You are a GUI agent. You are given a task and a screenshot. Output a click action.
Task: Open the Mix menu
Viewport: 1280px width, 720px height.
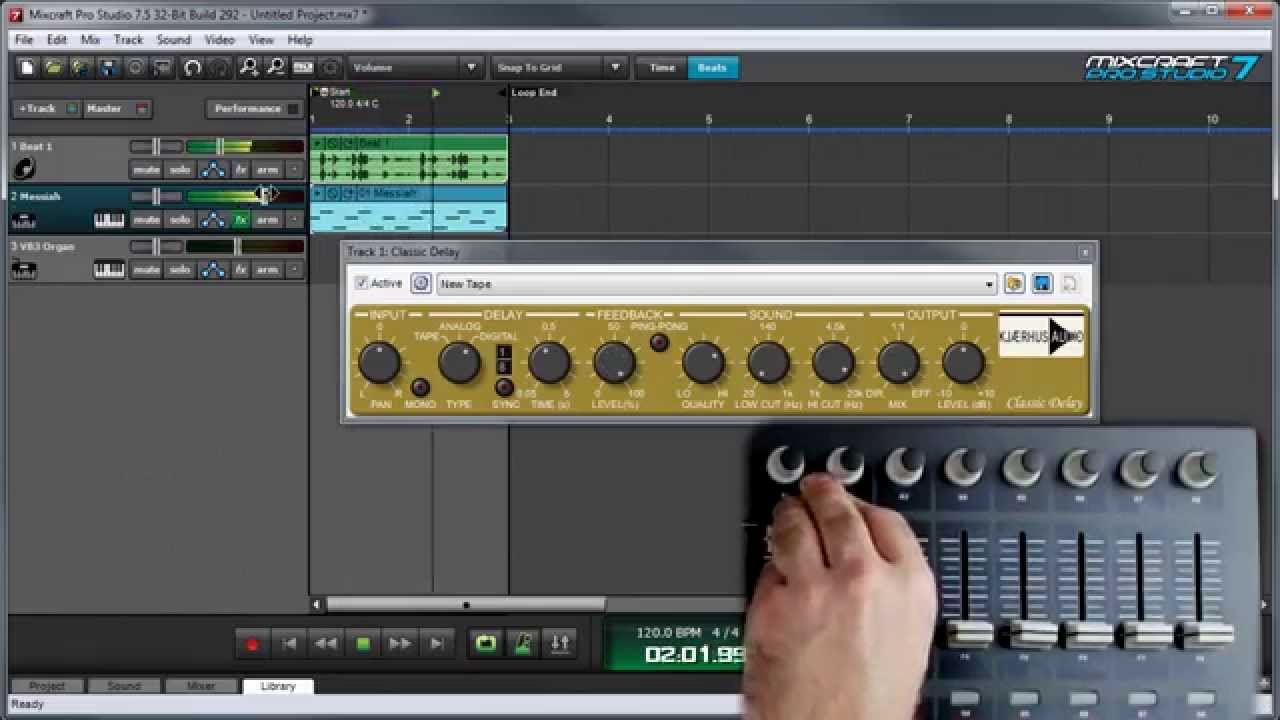(90, 40)
